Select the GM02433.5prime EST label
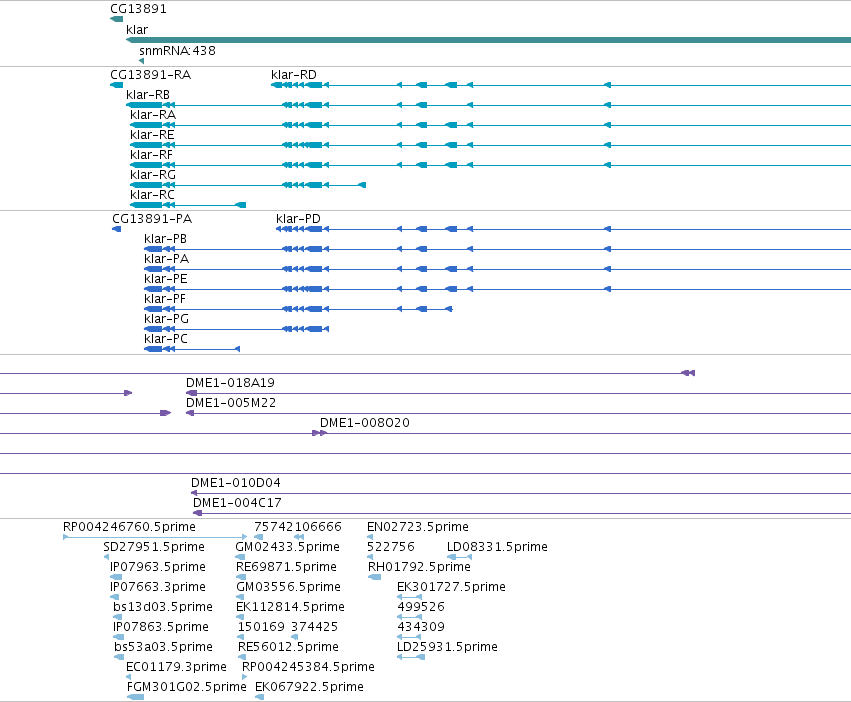Image resolution: width=851 pixels, height=702 pixels. coord(288,547)
